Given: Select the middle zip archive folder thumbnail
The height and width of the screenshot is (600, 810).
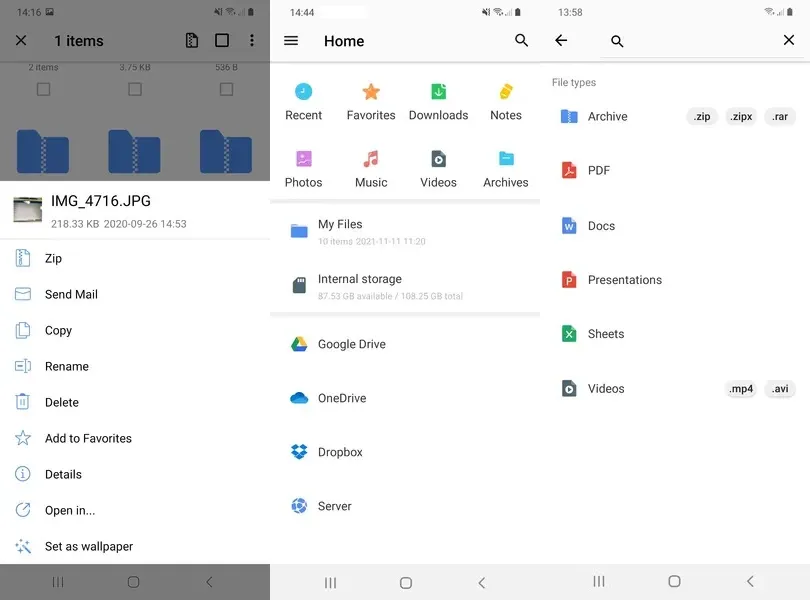Looking at the screenshot, I should [x=134, y=151].
